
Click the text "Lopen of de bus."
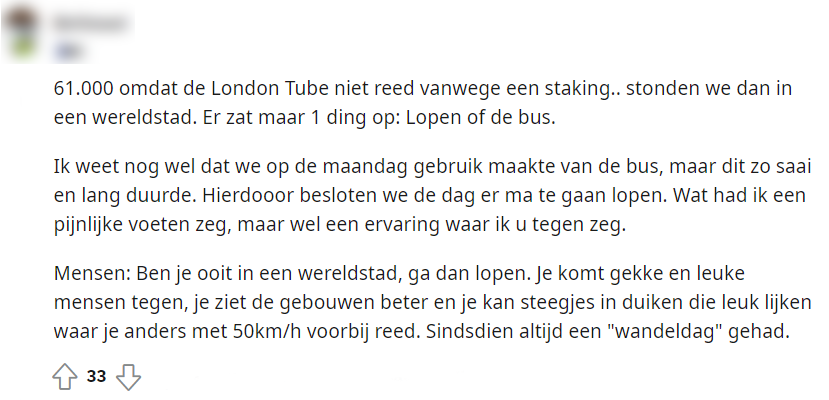pyautogui.click(x=487, y=116)
